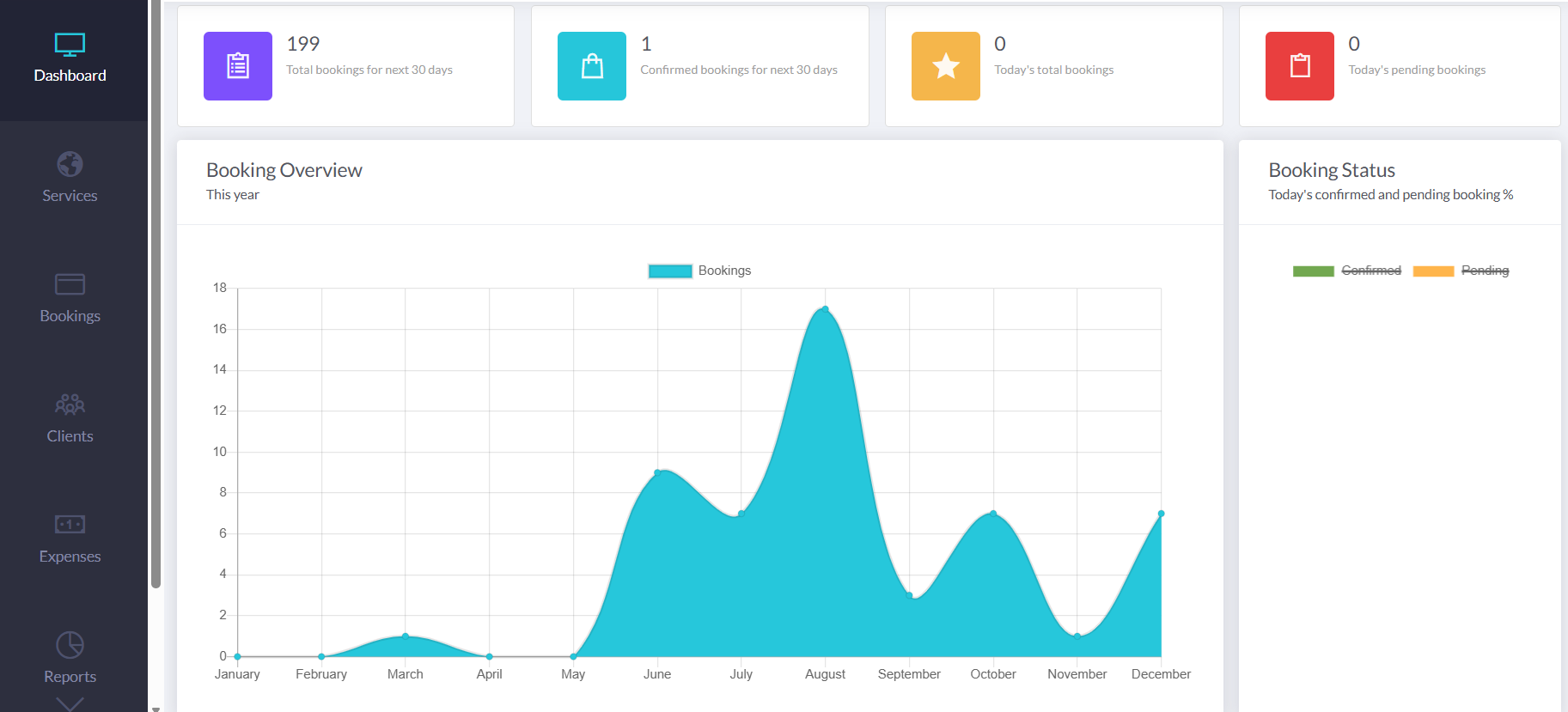Image resolution: width=1568 pixels, height=712 pixels.
Task: Click the Services globe icon
Action: coord(70,163)
